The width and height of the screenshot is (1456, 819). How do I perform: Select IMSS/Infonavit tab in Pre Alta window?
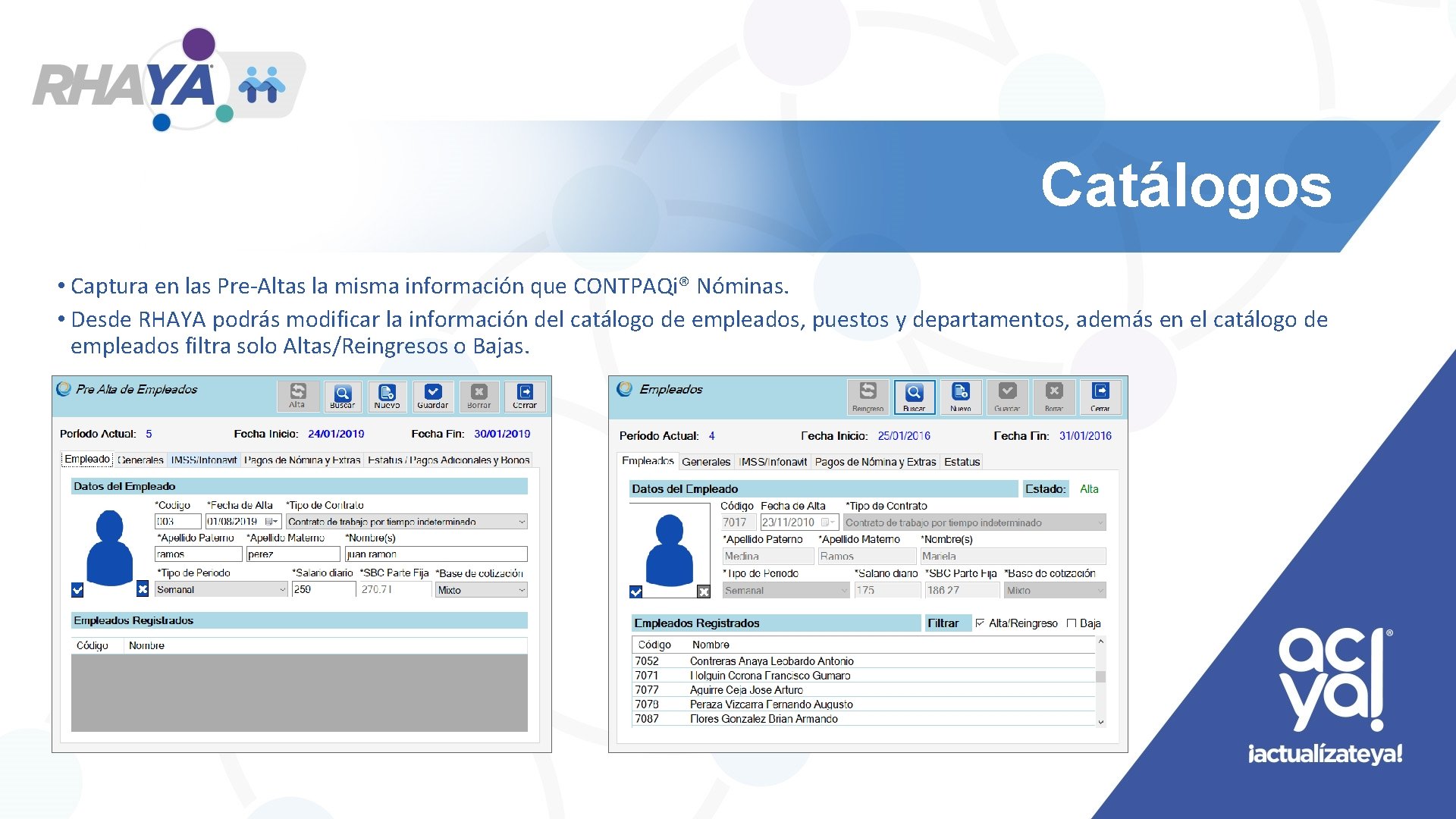pyautogui.click(x=204, y=460)
